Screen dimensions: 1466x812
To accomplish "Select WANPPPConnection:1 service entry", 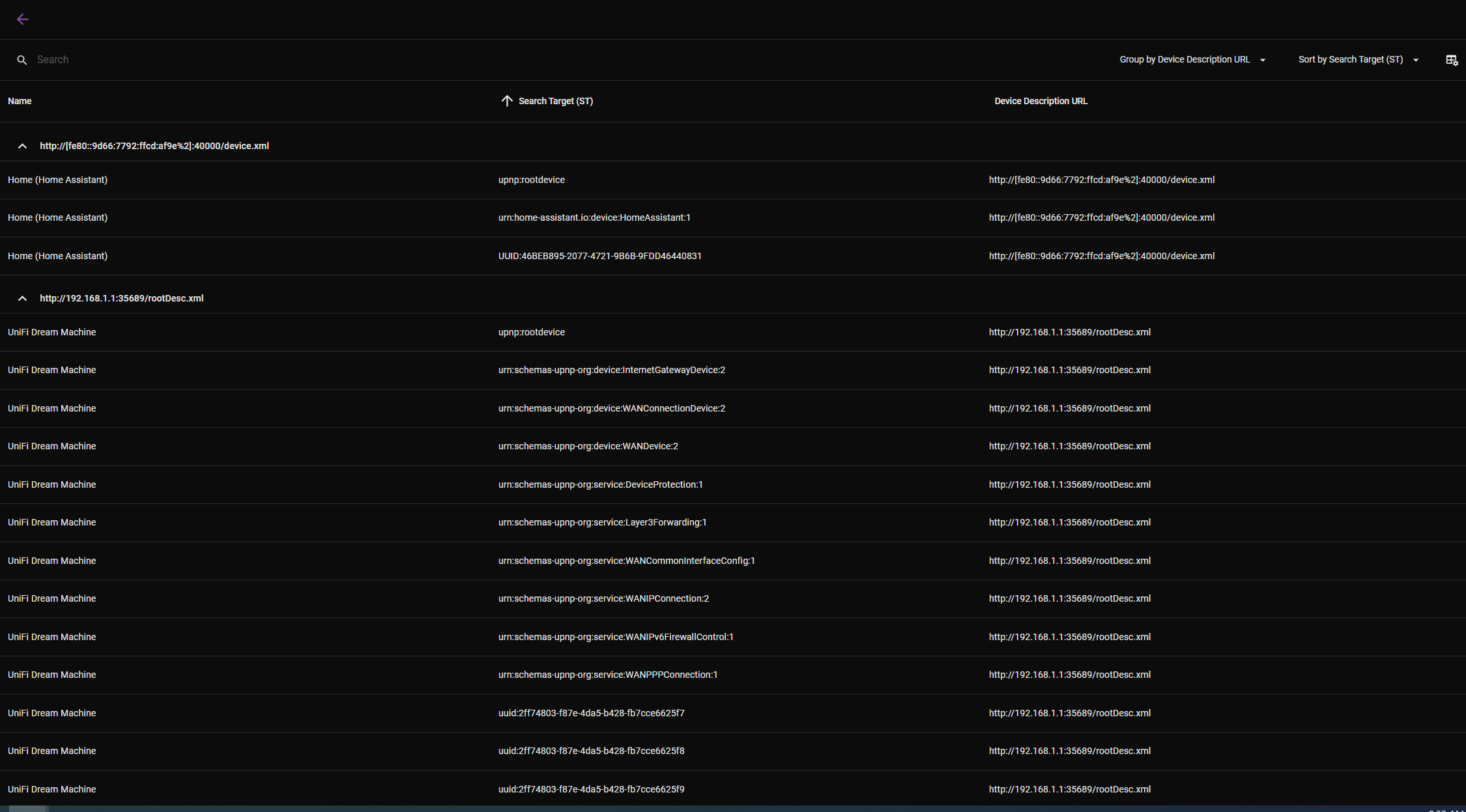I will [x=608, y=675].
